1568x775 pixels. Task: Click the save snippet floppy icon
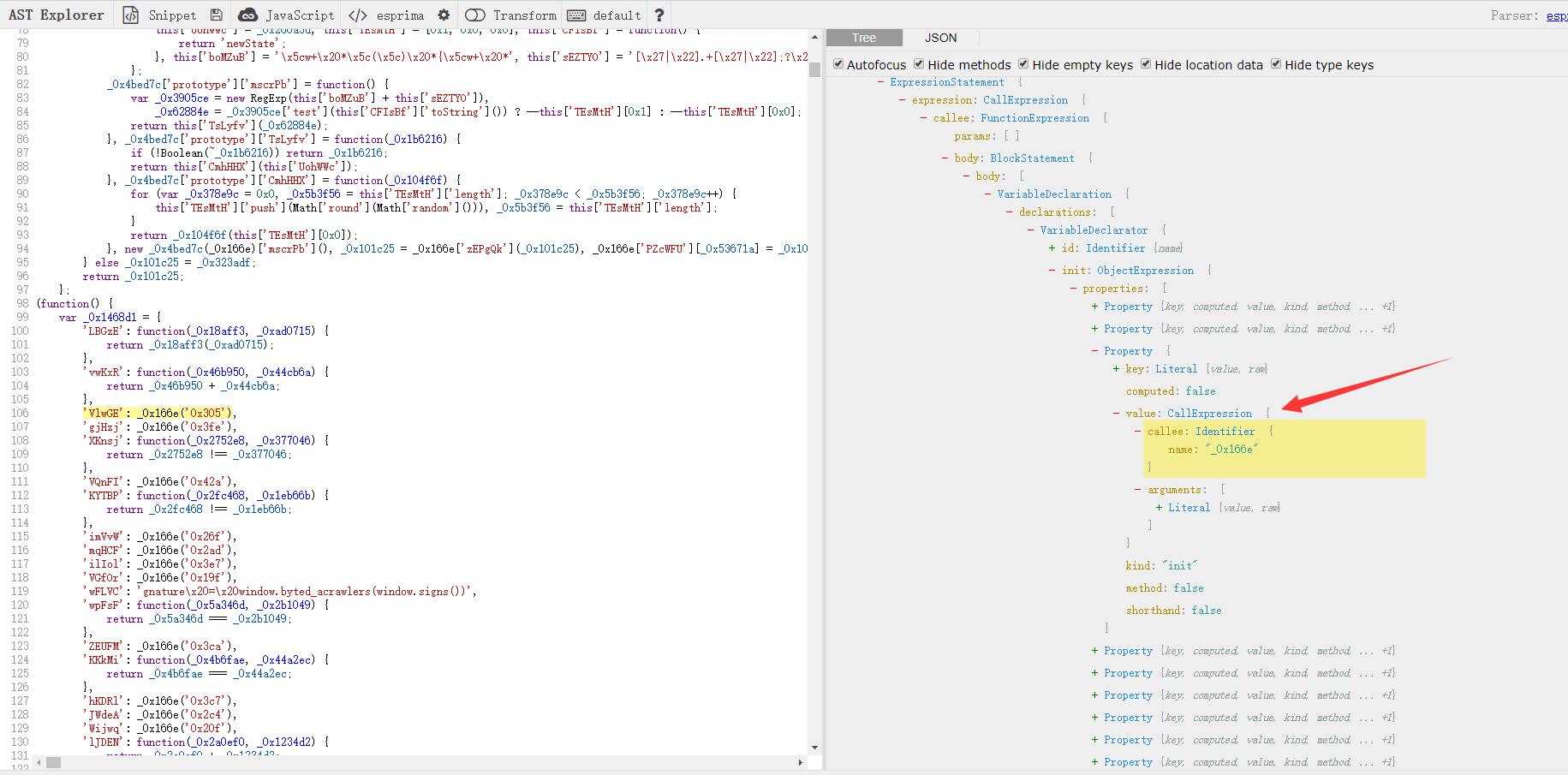[216, 15]
